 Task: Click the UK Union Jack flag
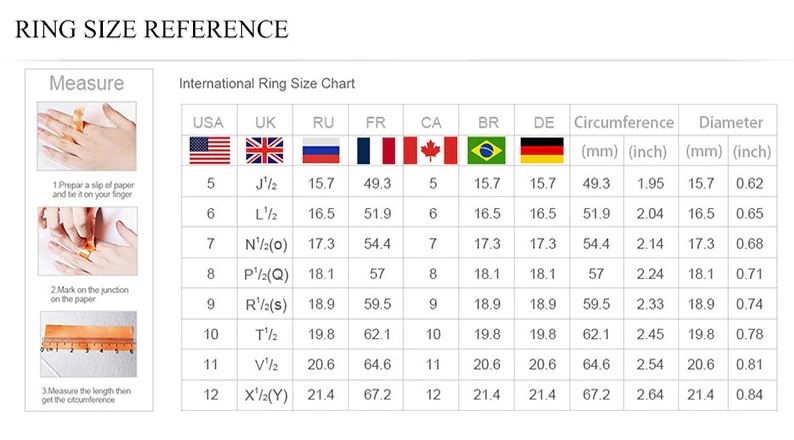[265, 151]
